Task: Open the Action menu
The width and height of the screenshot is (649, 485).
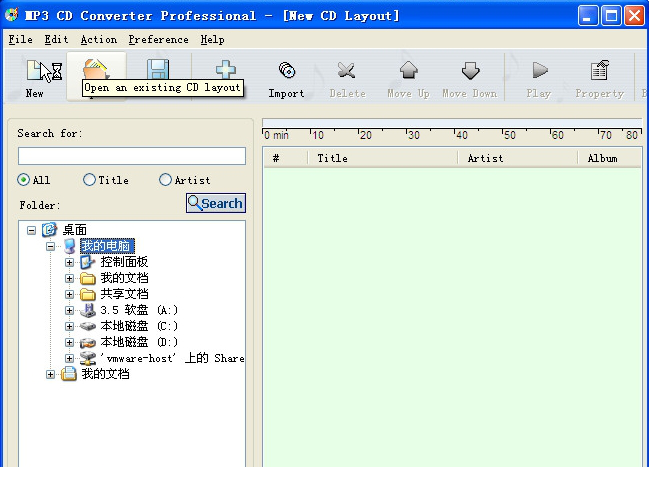Action: (99, 40)
